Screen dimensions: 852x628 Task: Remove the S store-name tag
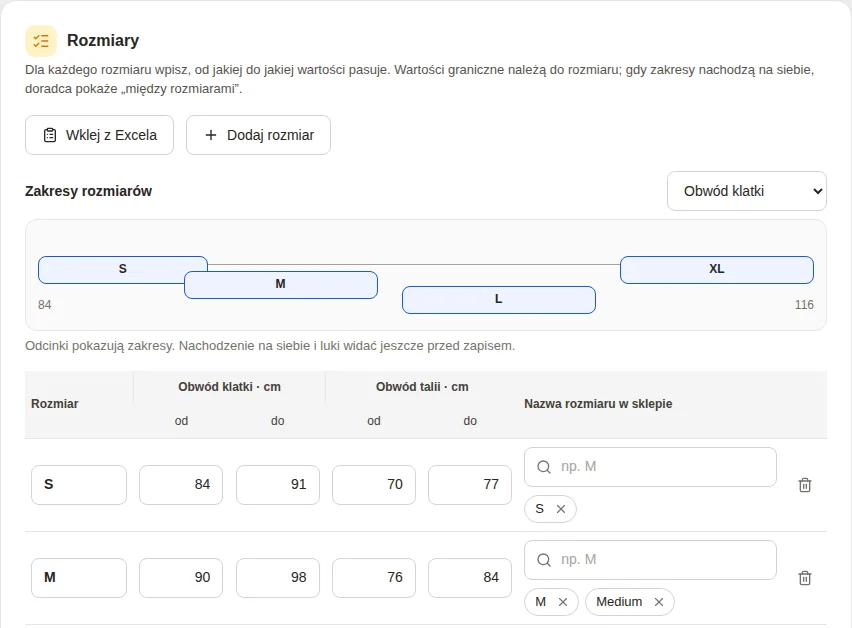[x=561, y=509]
